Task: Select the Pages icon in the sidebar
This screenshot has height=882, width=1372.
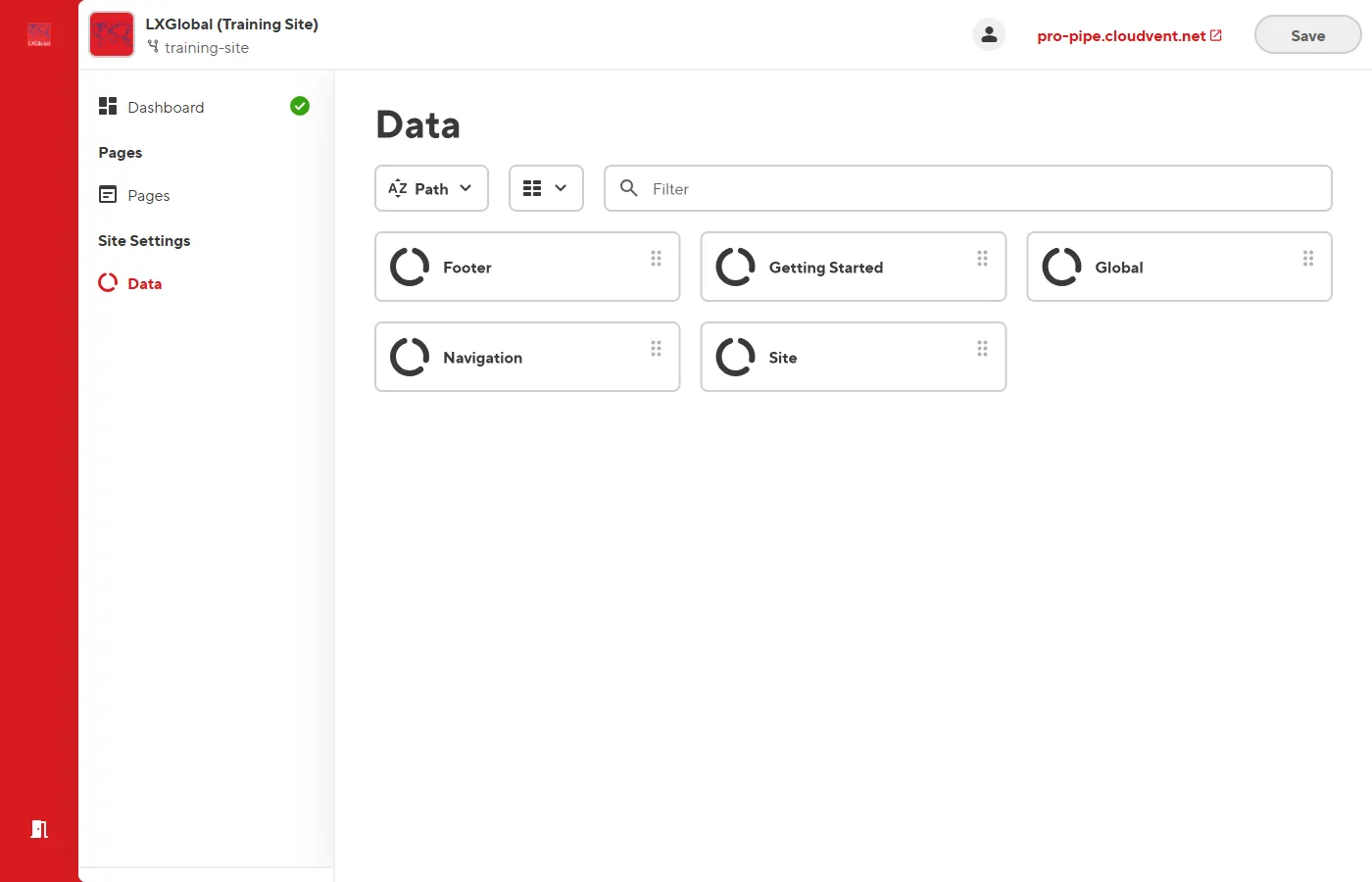Action: click(x=108, y=195)
